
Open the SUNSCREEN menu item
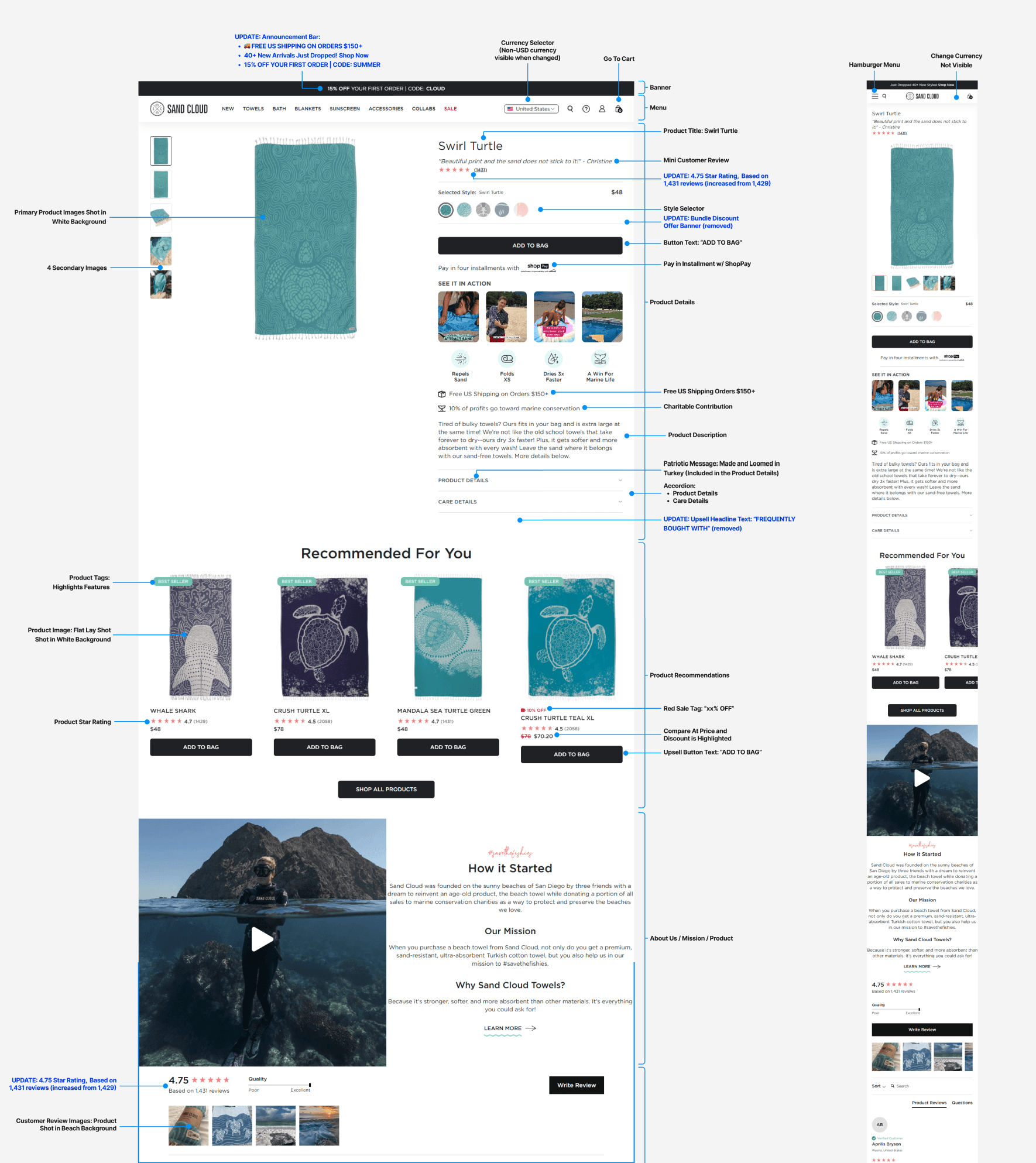tap(345, 109)
